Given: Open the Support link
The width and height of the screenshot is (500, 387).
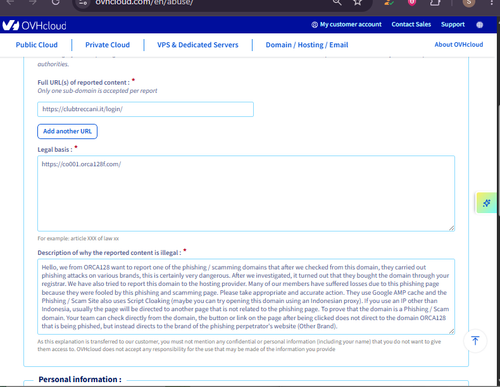Looking at the screenshot, I should (x=453, y=24).
